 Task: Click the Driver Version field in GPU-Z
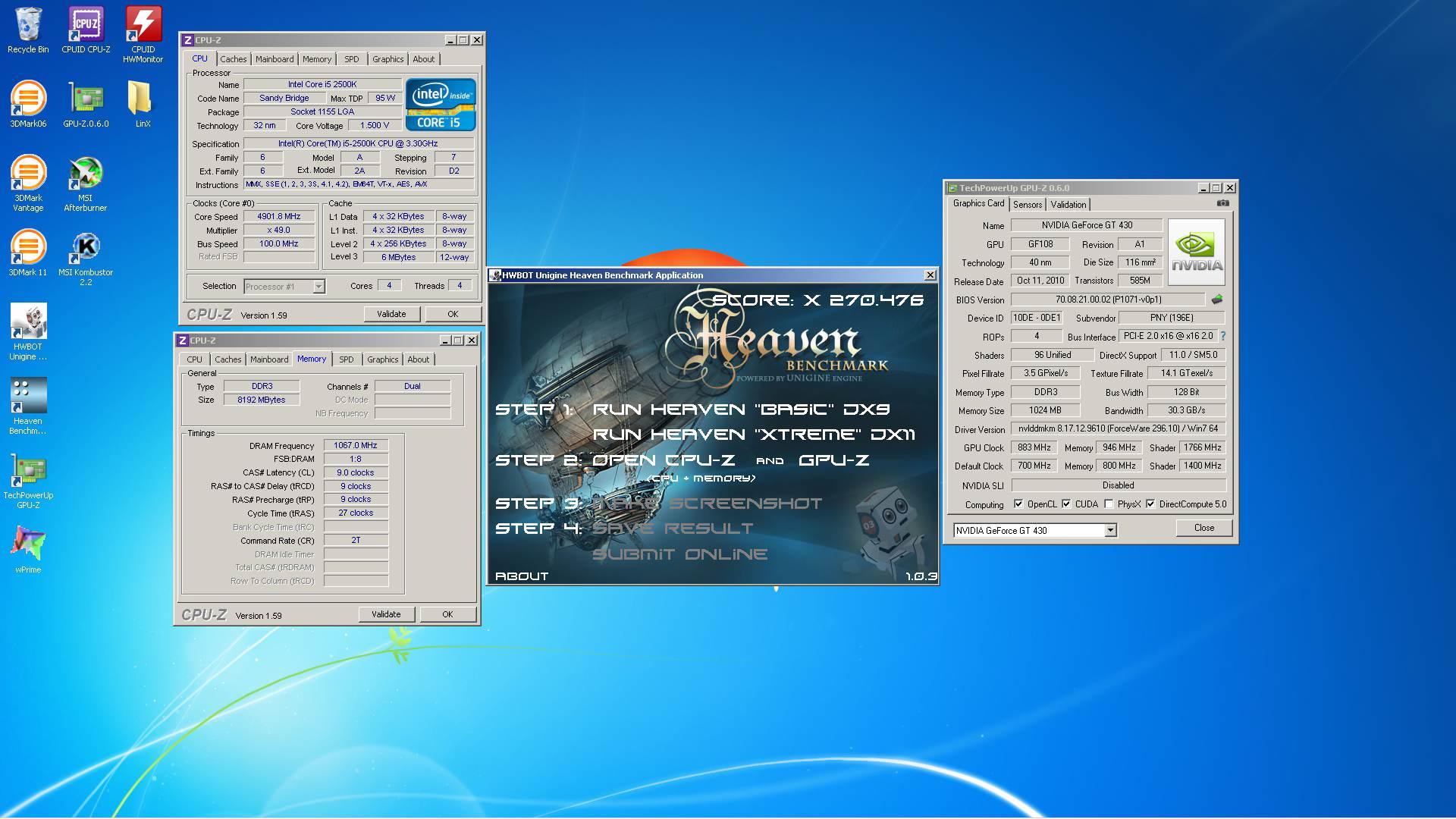point(1119,428)
